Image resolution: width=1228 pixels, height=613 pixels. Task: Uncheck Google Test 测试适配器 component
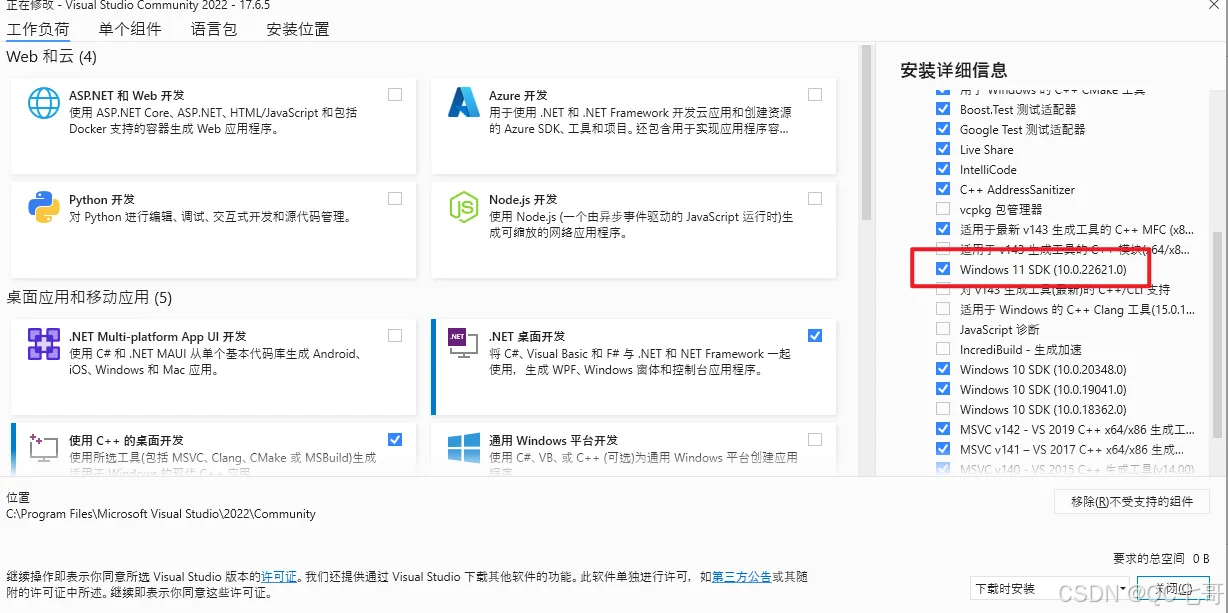point(943,129)
